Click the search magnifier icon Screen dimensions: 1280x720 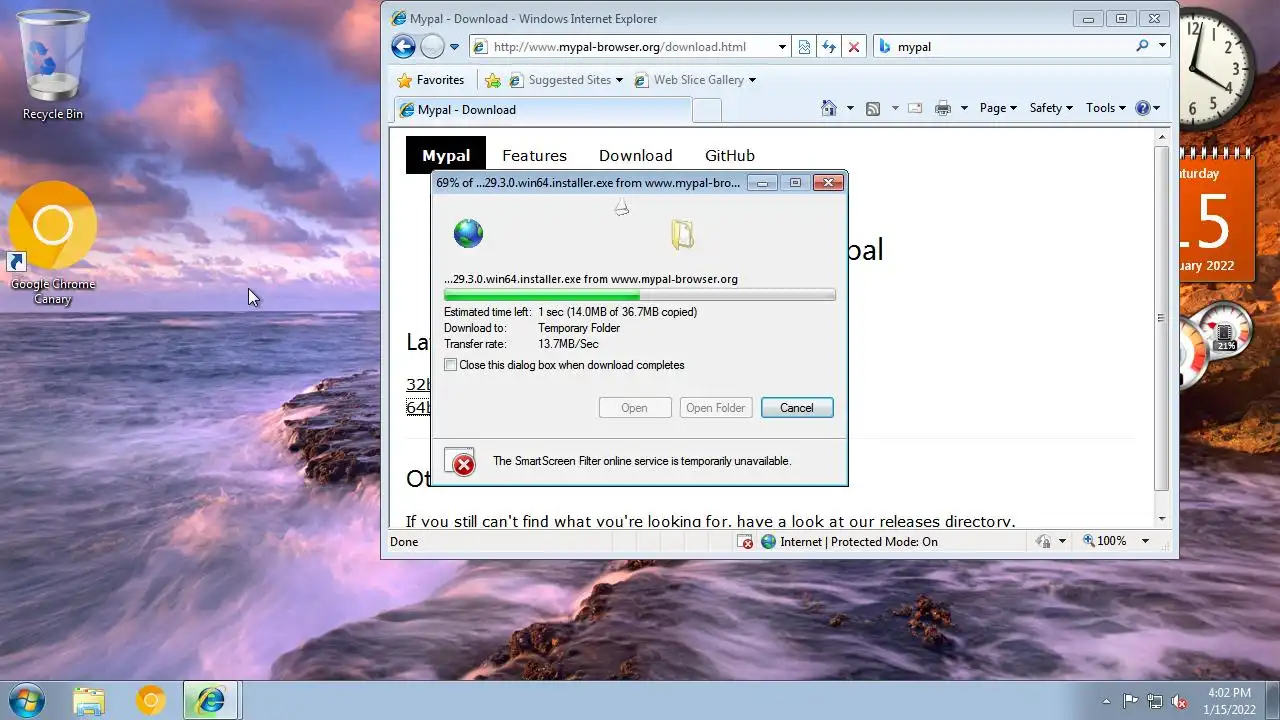[x=1143, y=46]
